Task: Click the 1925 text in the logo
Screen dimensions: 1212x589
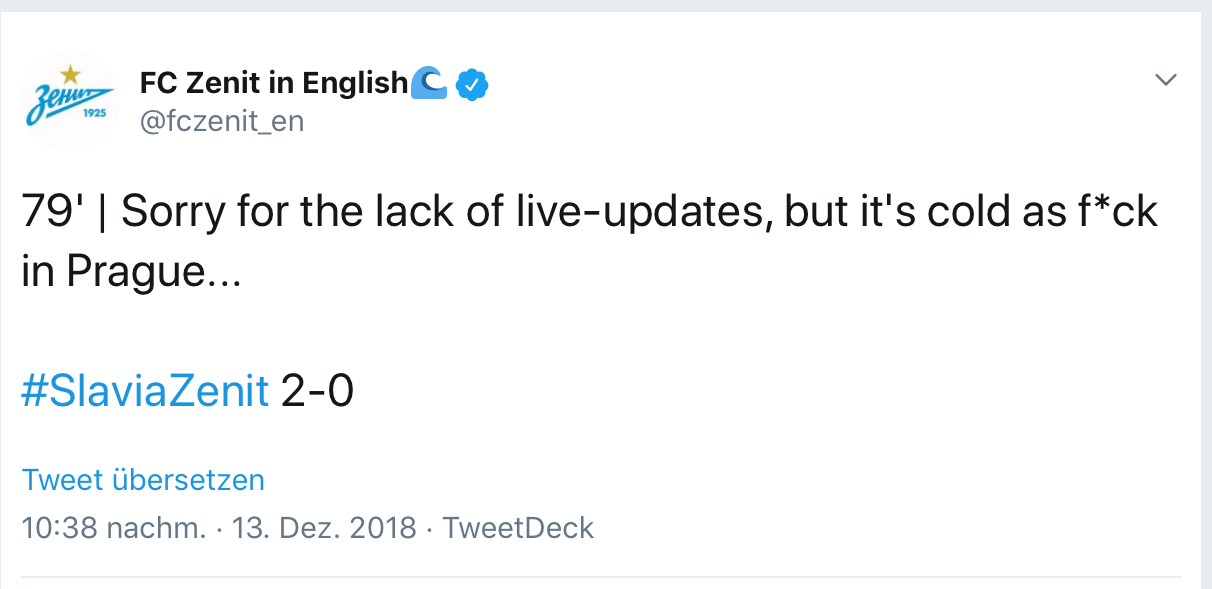Action: (x=93, y=113)
